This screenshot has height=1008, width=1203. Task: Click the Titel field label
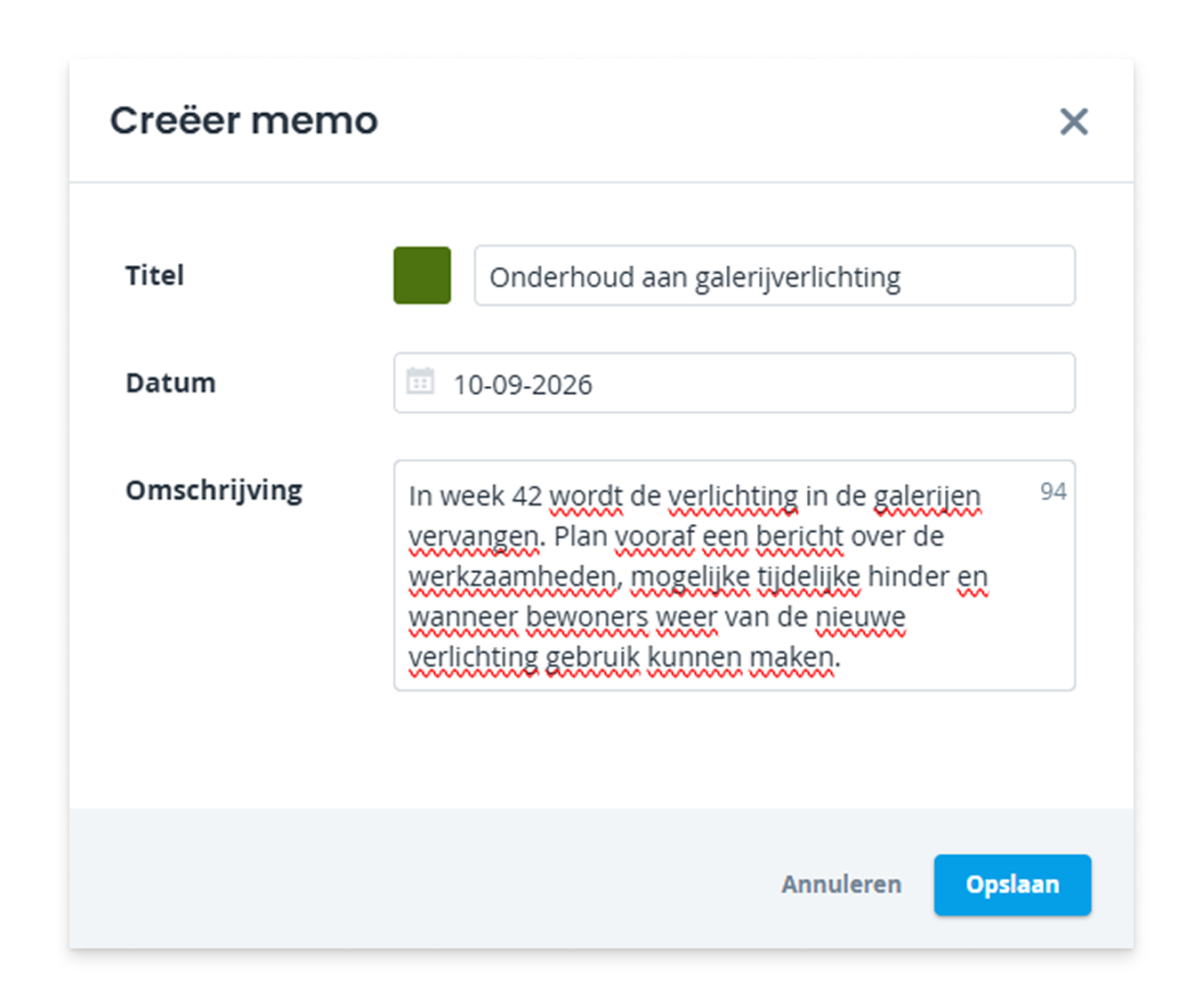pyautogui.click(x=155, y=276)
